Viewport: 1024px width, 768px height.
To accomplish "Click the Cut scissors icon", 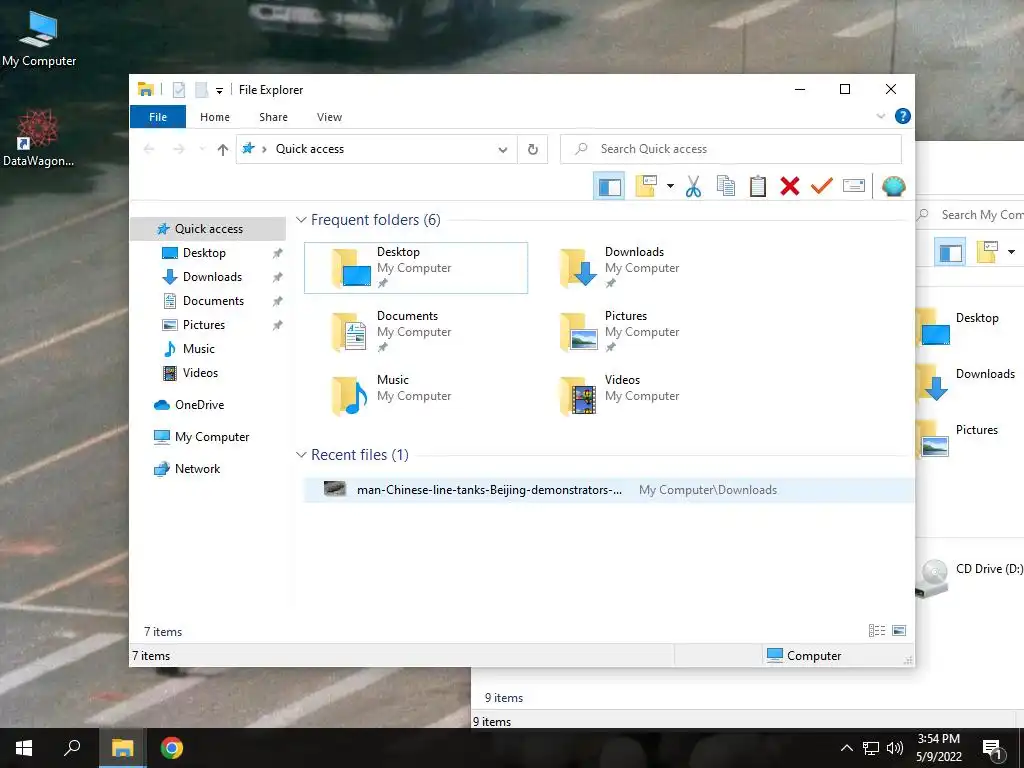I will click(x=694, y=186).
